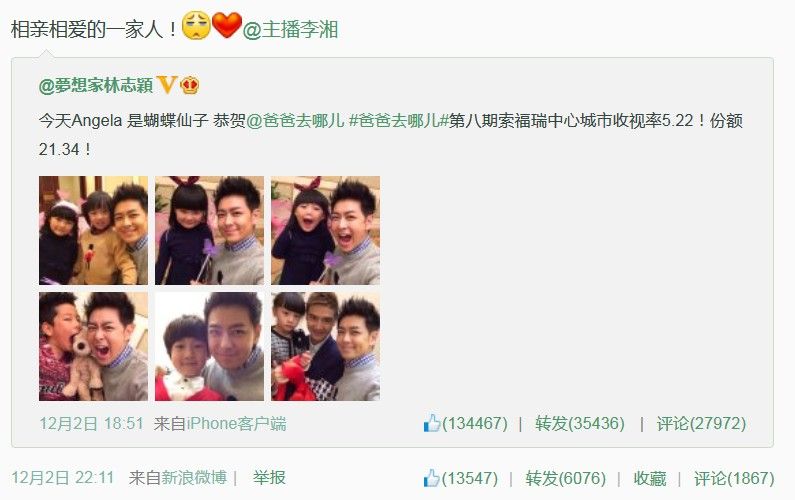Click 转发(6076) to repost
The width and height of the screenshot is (795, 500).
click(565, 478)
